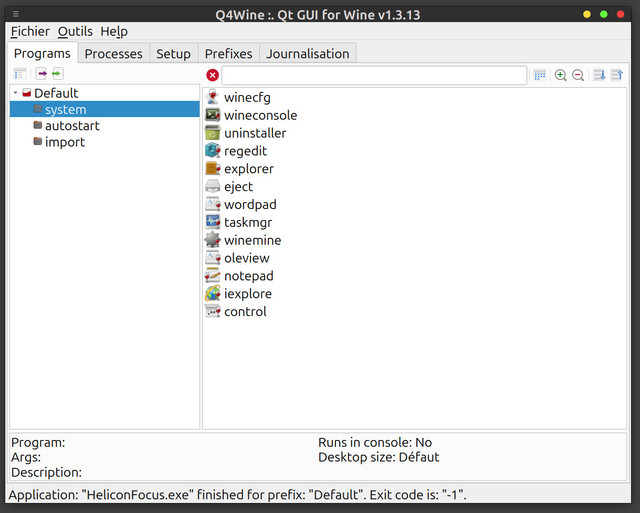This screenshot has height=513, width=640.
Task: Select the Default prefix item
Action: [x=56, y=93]
